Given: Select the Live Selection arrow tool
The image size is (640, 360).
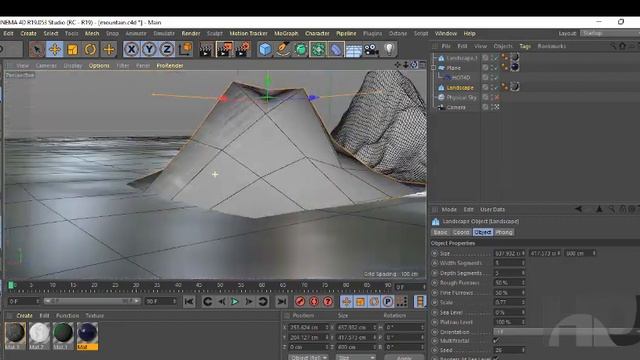Looking at the screenshot, I should coord(37,49).
